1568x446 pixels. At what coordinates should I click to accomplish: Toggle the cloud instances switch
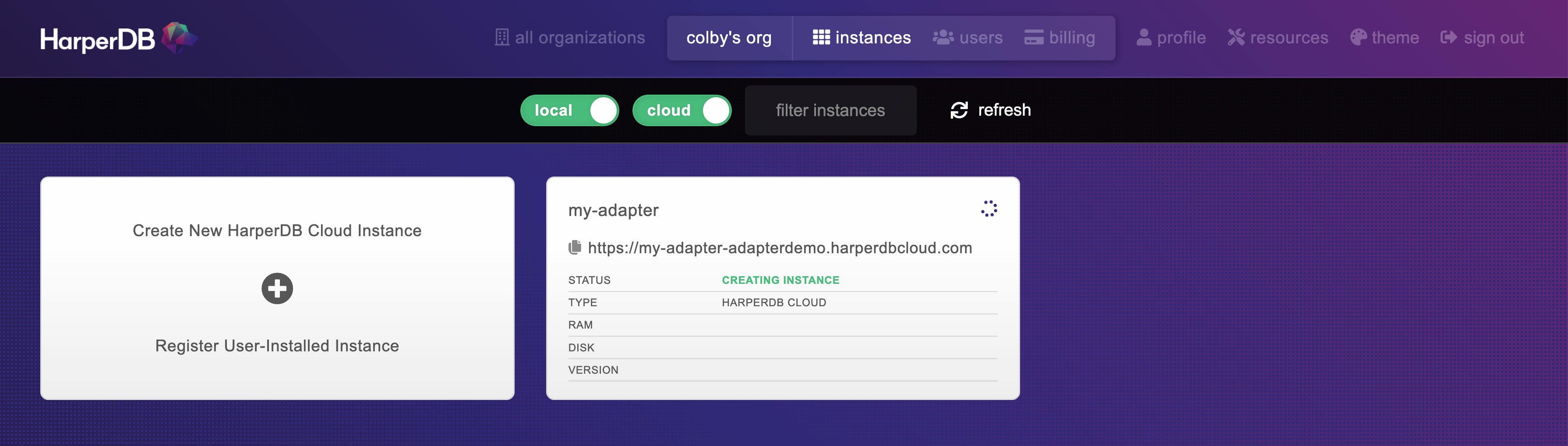682,110
